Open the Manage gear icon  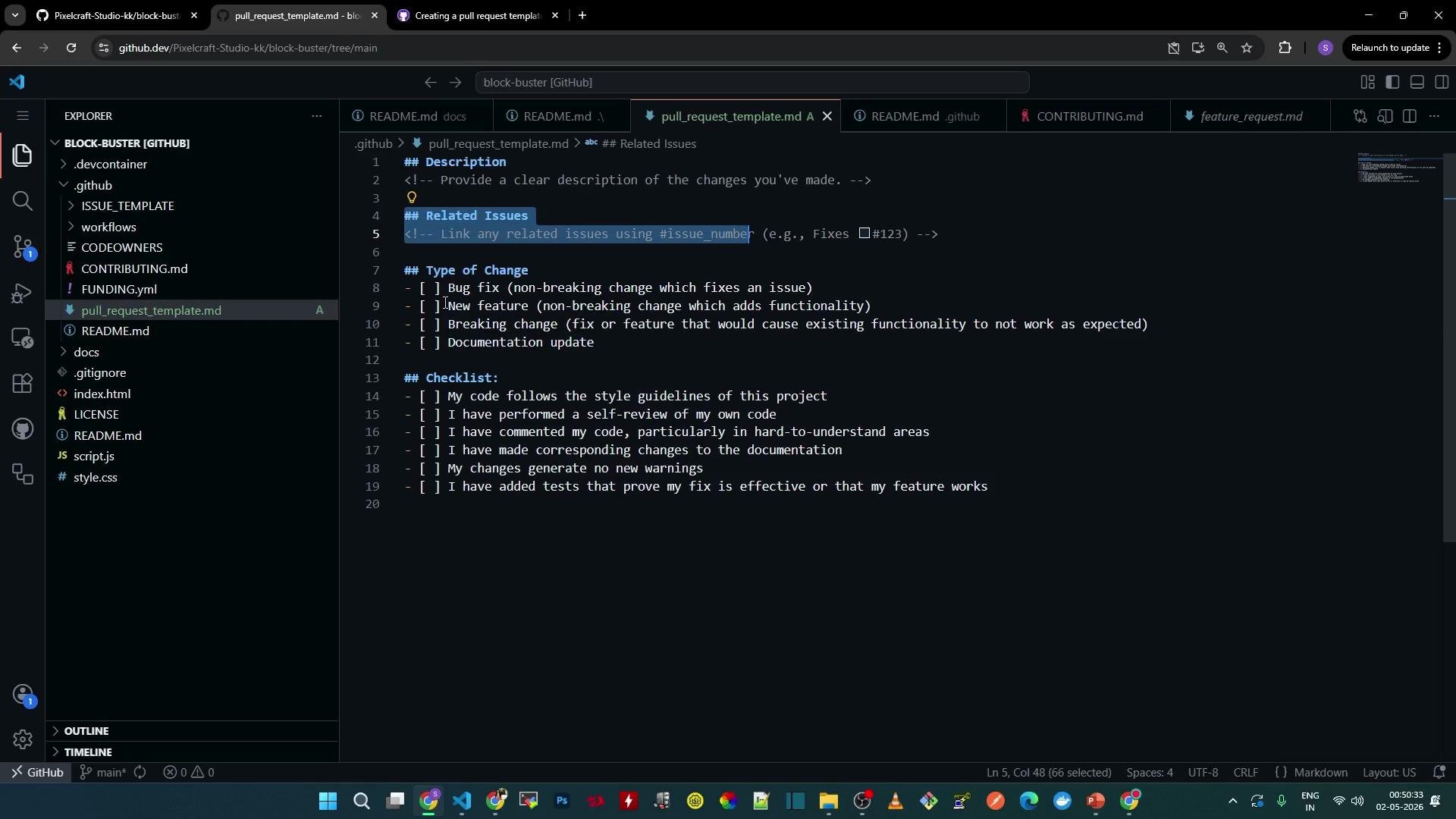(23, 739)
